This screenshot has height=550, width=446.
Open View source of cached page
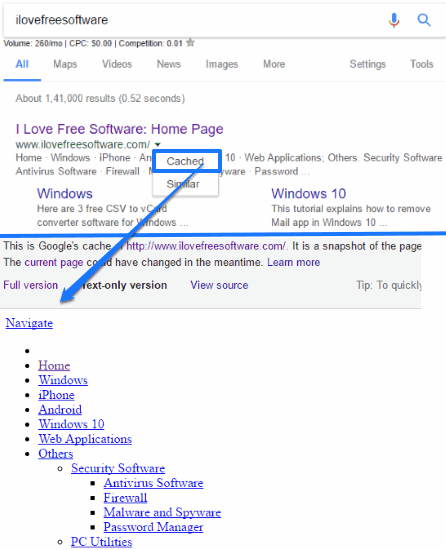(x=219, y=285)
